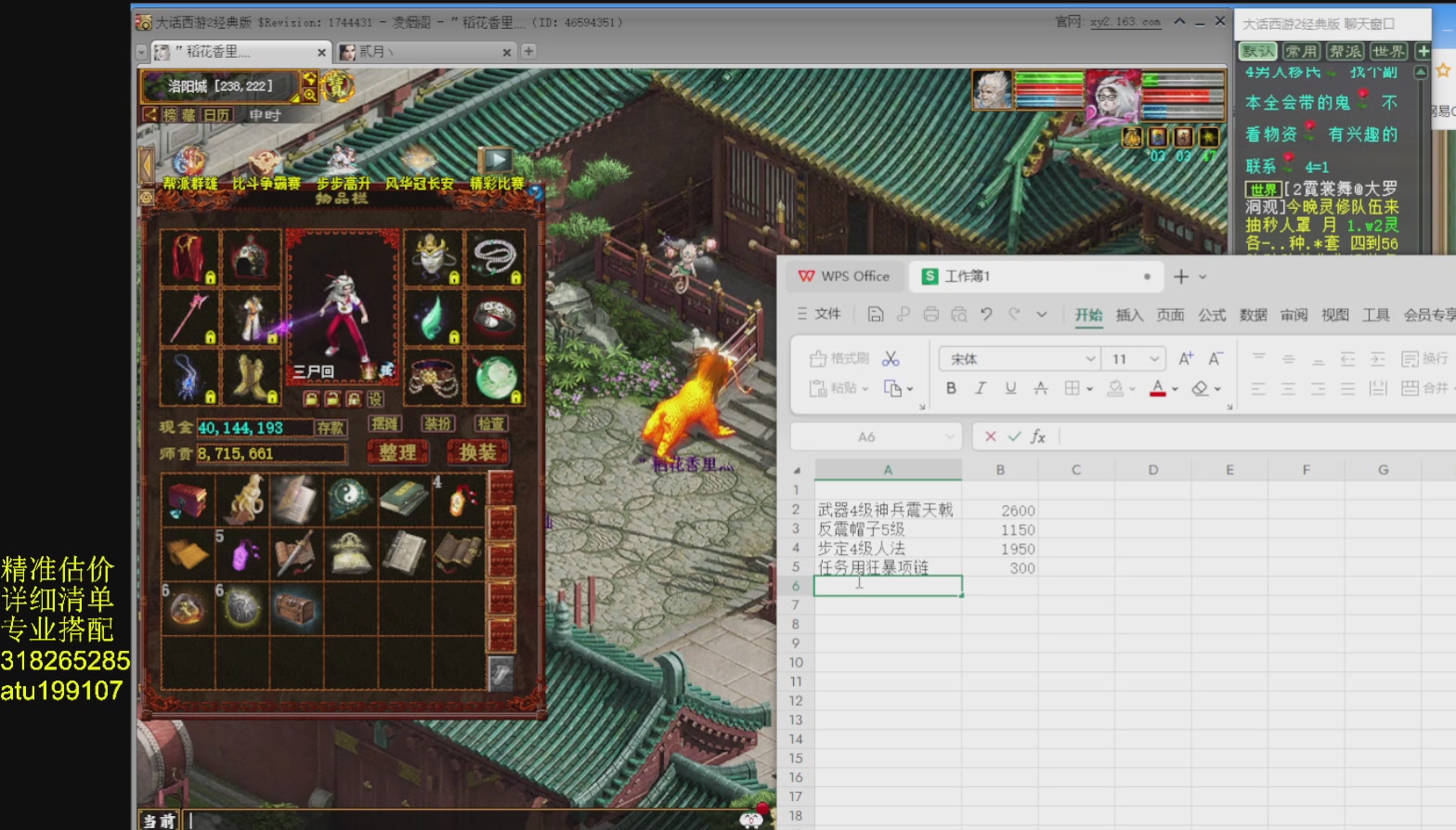Viewport: 1456px width, 830px height.
Task: Click the 赏 reward medallion icon
Action: [335, 86]
